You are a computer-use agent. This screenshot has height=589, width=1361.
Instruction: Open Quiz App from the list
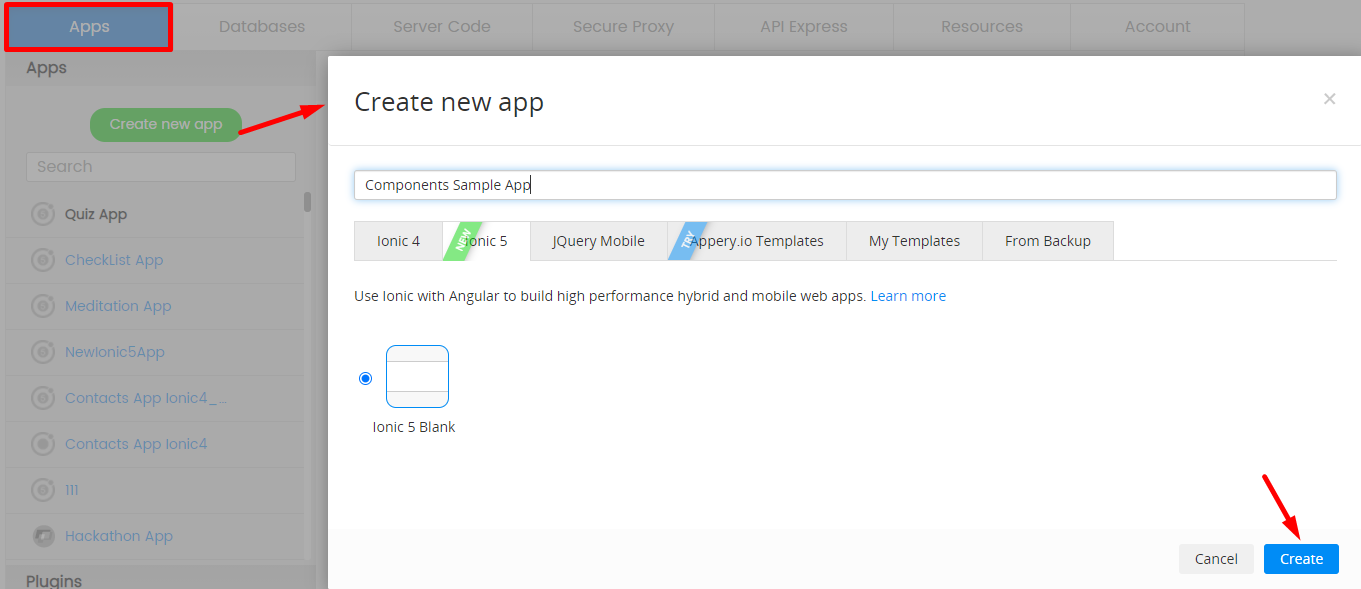96,214
